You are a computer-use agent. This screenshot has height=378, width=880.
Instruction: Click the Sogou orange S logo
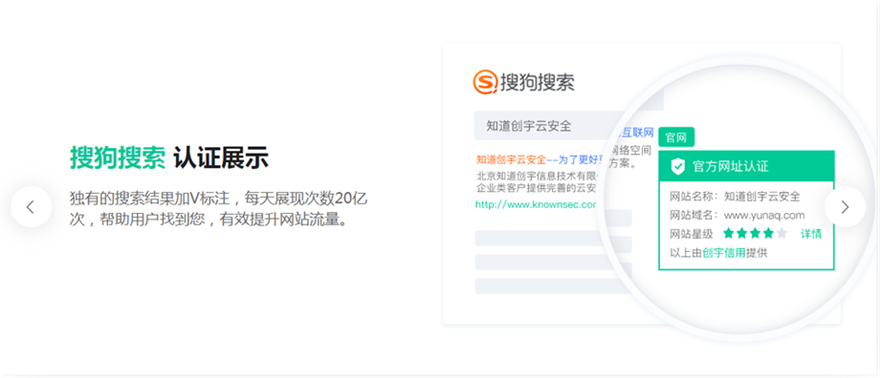(485, 82)
